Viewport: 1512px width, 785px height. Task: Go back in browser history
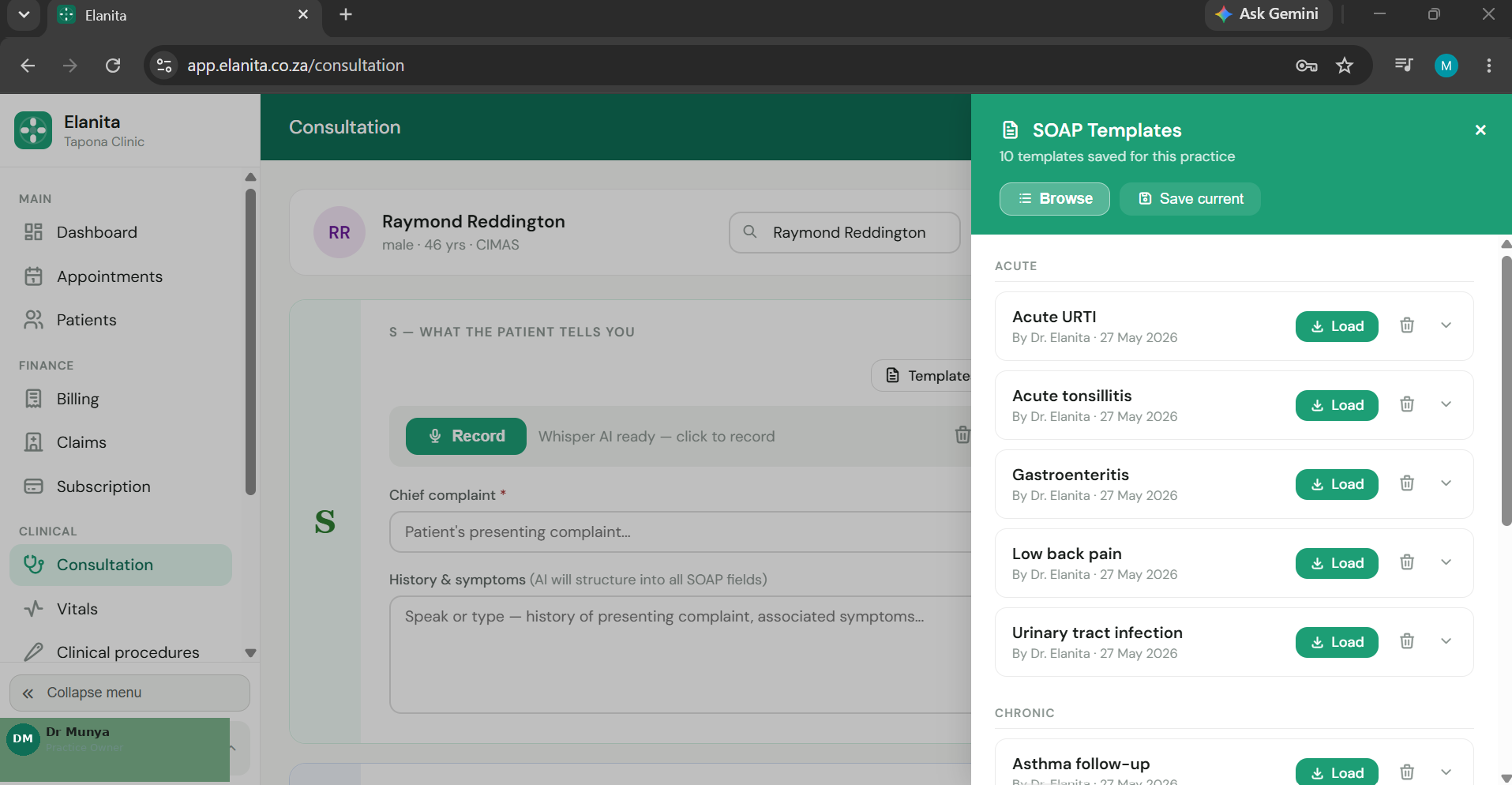[x=28, y=66]
